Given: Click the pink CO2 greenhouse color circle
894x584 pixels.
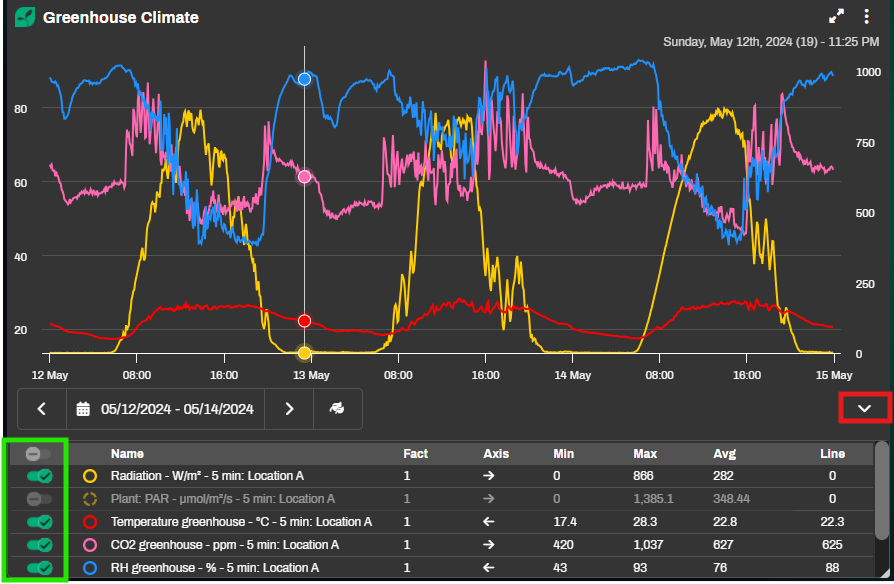Looking at the screenshot, I should [x=90, y=544].
